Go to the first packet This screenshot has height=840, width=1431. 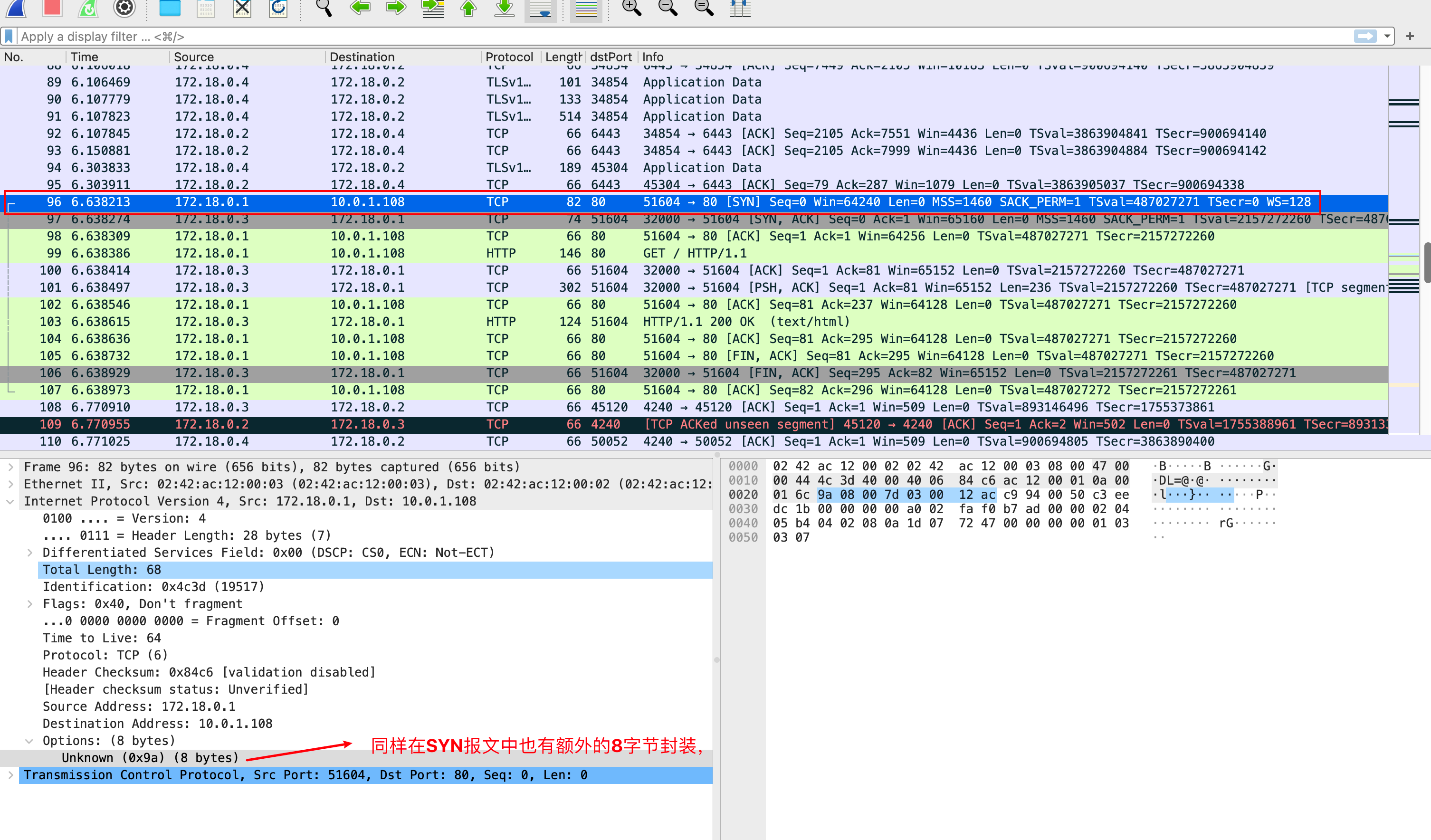(468, 8)
